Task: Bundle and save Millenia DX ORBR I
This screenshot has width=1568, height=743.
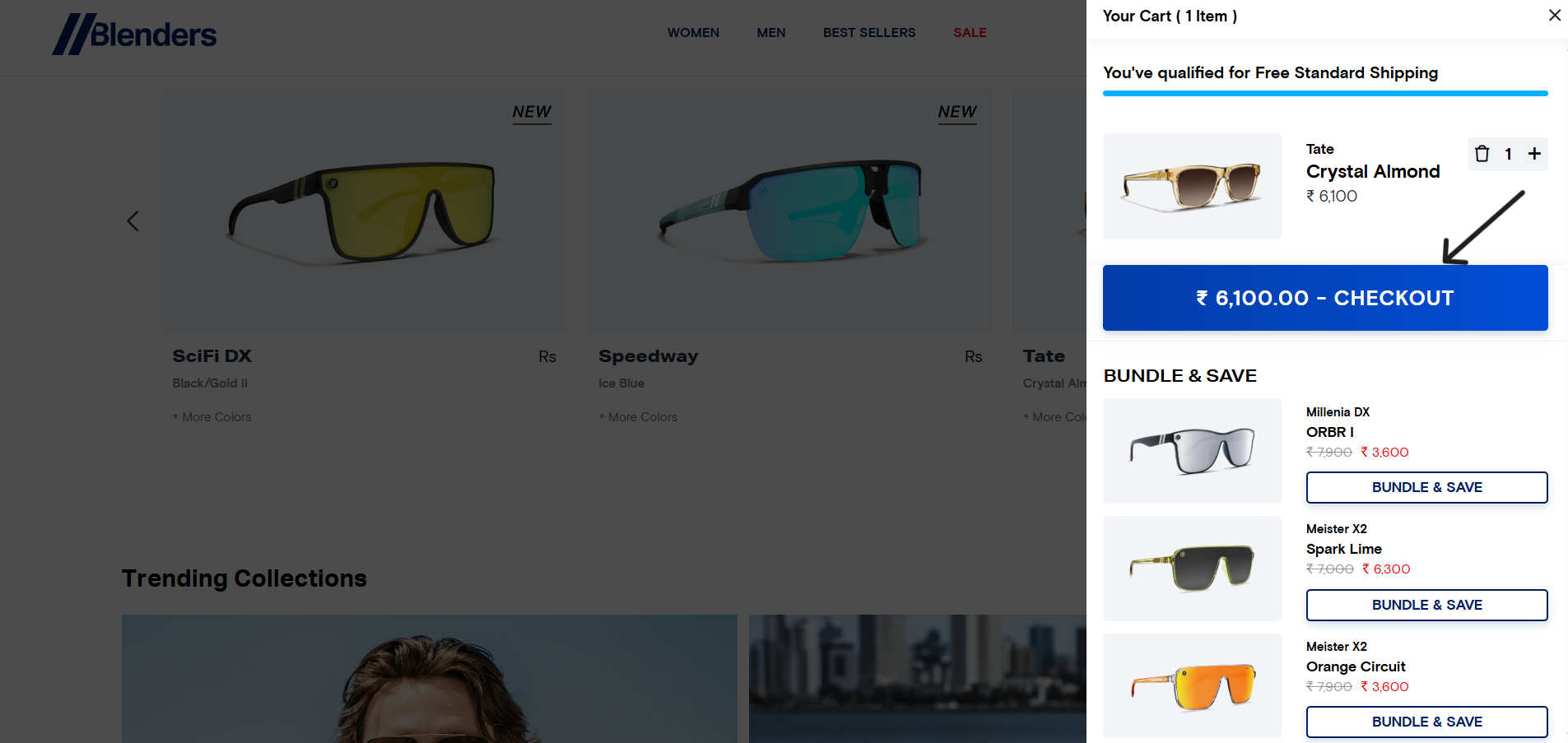Action: [x=1426, y=487]
